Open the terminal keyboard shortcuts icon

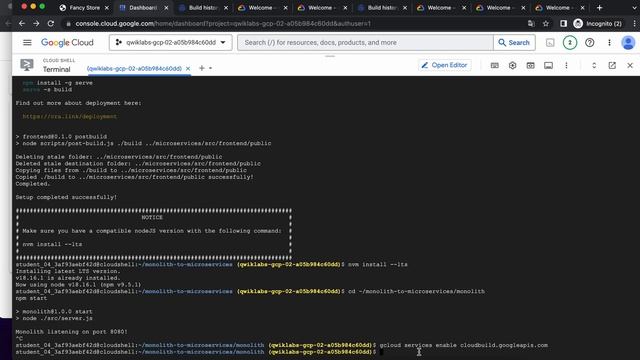coord(494,65)
